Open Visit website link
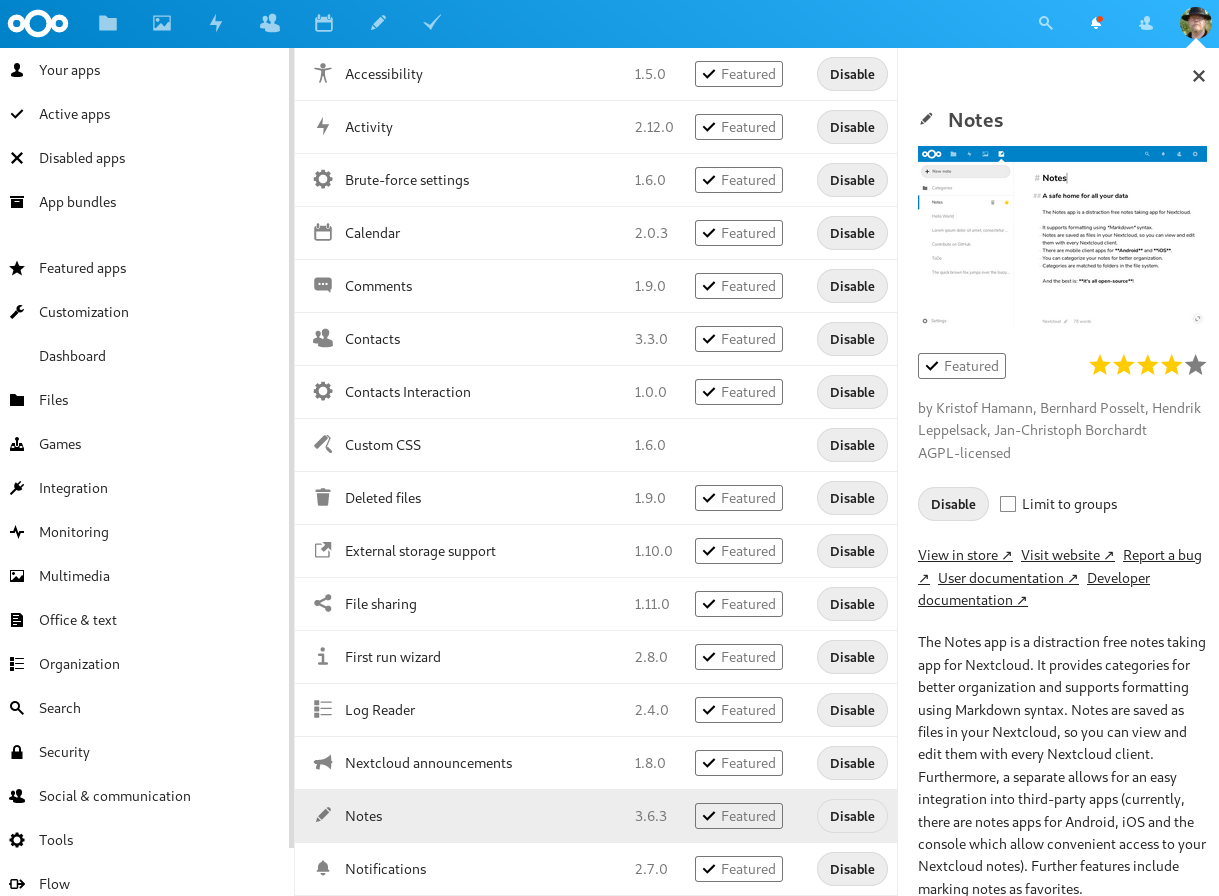This screenshot has height=896, width=1219. click(1067, 555)
